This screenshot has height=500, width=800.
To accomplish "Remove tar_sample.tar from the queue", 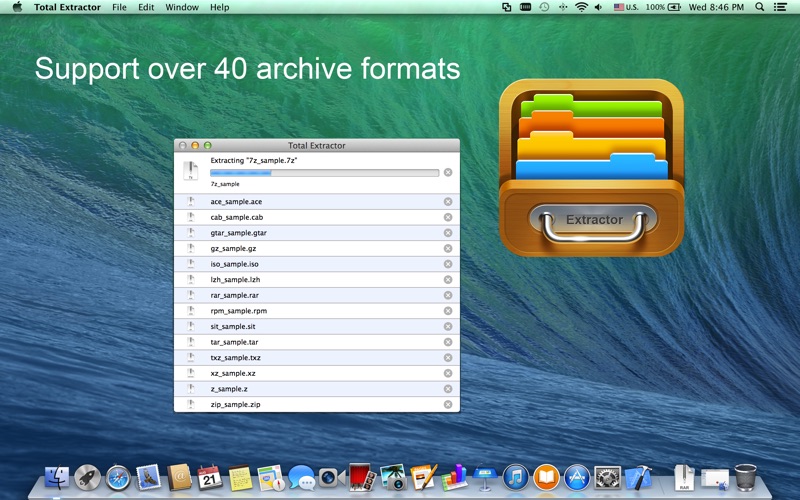I will point(448,342).
